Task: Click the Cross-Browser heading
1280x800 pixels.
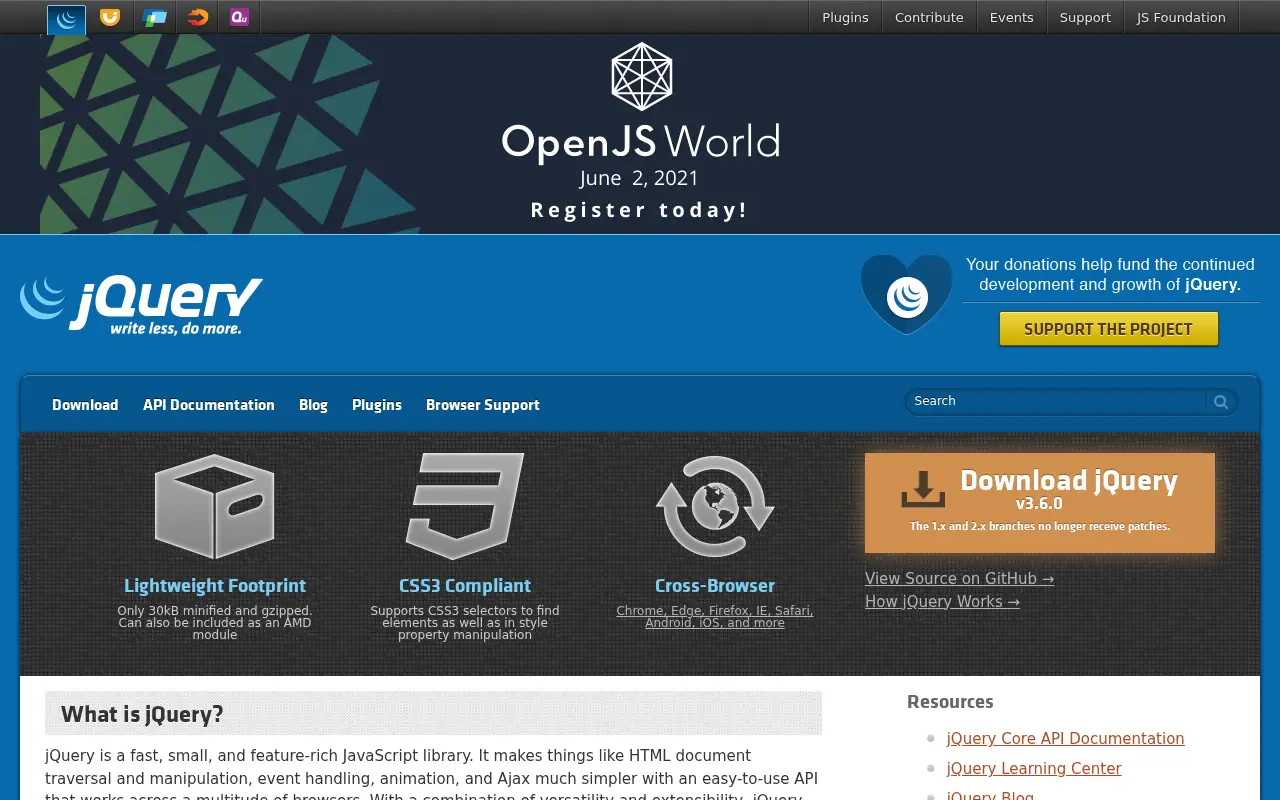Action: click(x=715, y=586)
